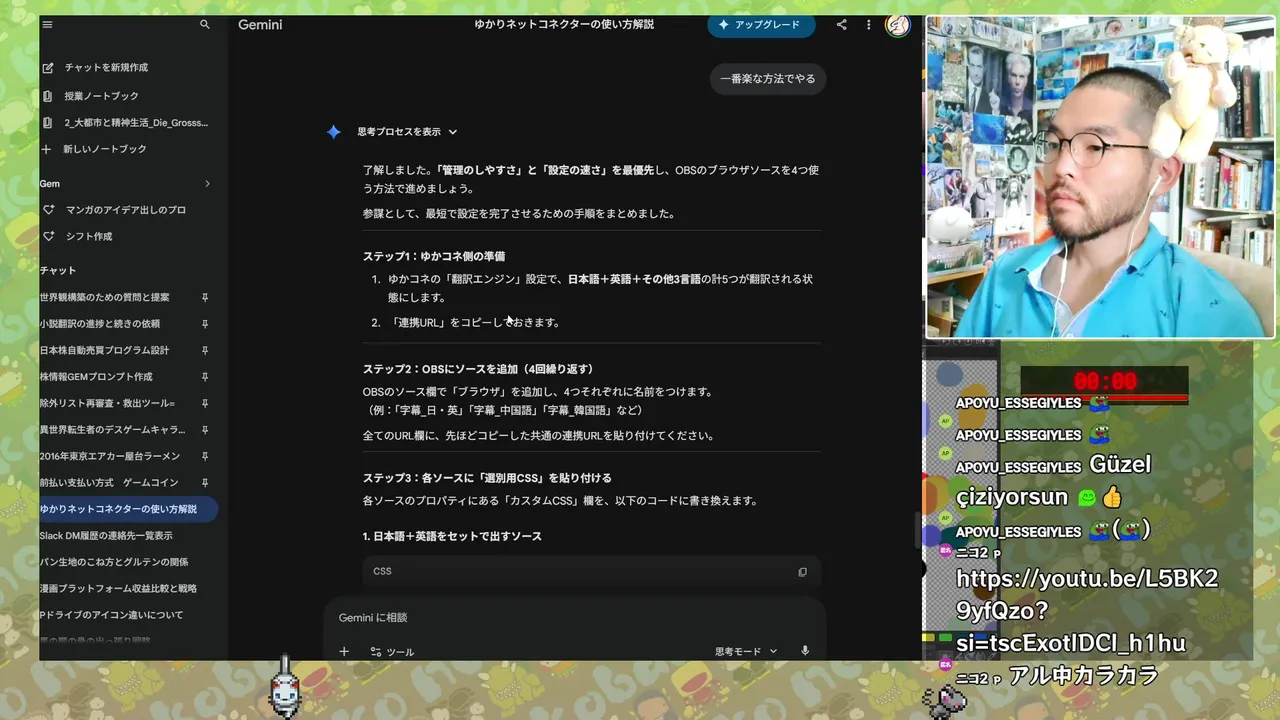The width and height of the screenshot is (1280, 720).
Task: Click the search magnifier icon in sidebar
Action: (205, 25)
